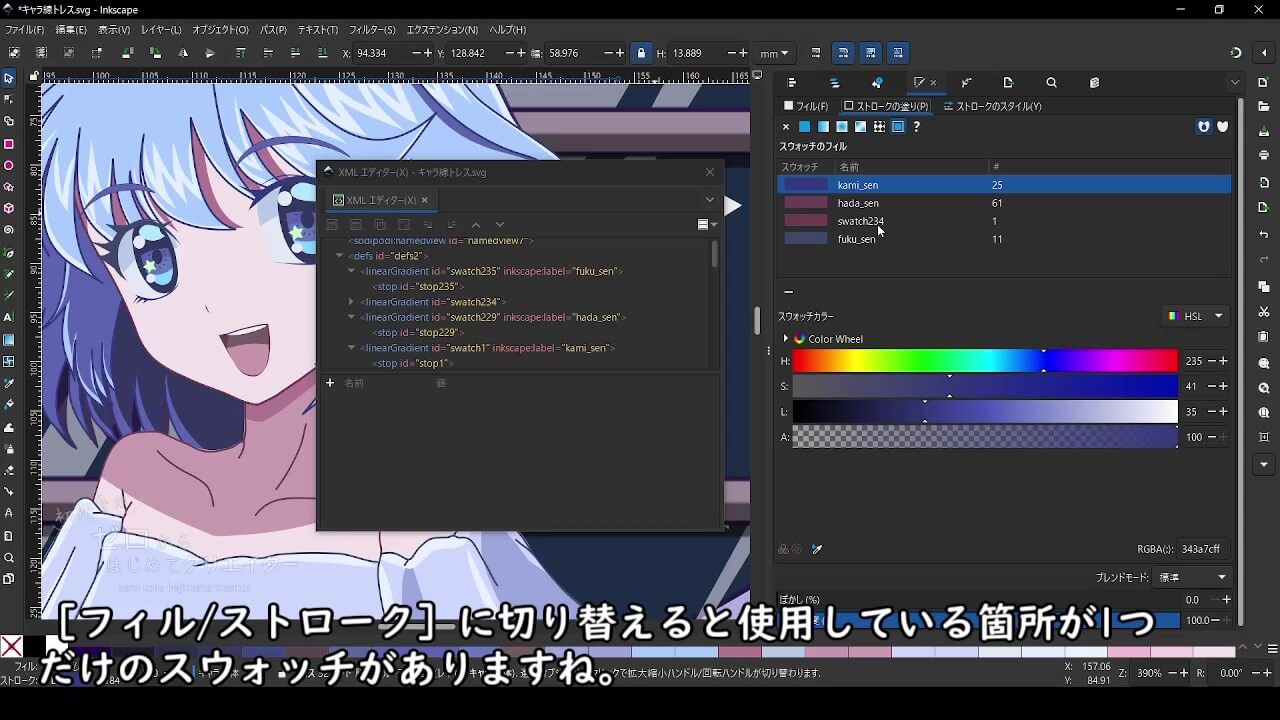Select the Ellipse tool in toolbox
The width and height of the screenshot is (1280, 720).
pos(9,165)
